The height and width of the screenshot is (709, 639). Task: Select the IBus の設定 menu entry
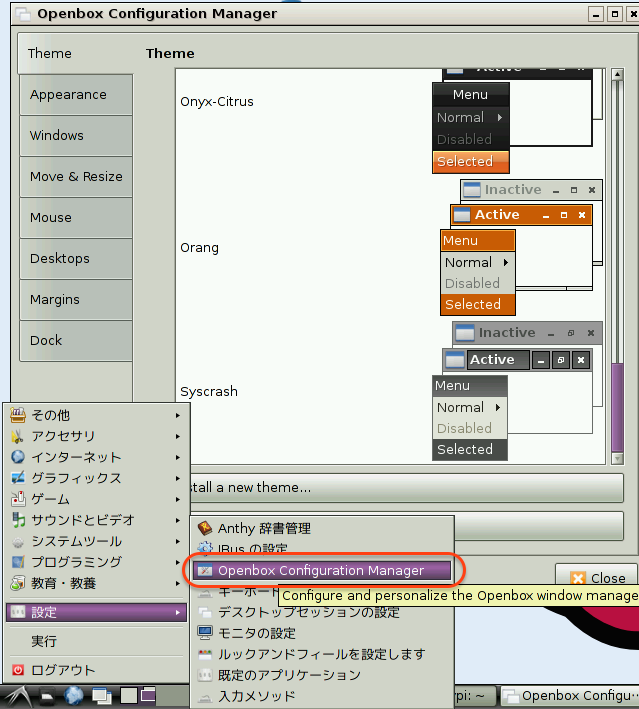click(322, 548)
